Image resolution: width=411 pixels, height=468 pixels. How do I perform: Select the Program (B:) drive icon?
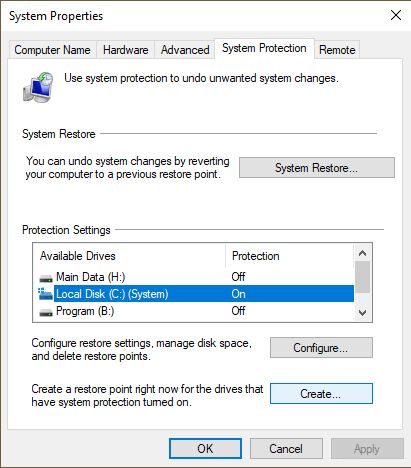coord(46,312)
